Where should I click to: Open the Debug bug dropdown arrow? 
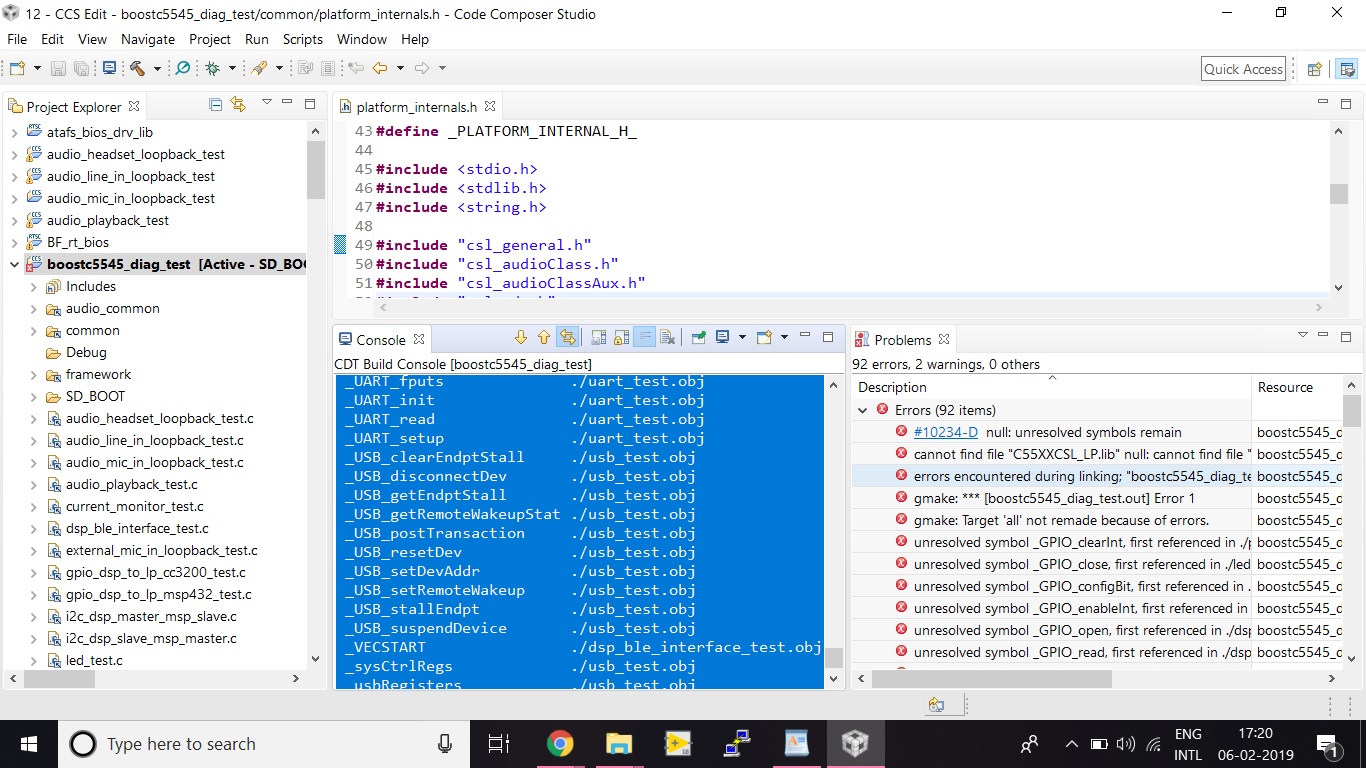coord(232,68)
